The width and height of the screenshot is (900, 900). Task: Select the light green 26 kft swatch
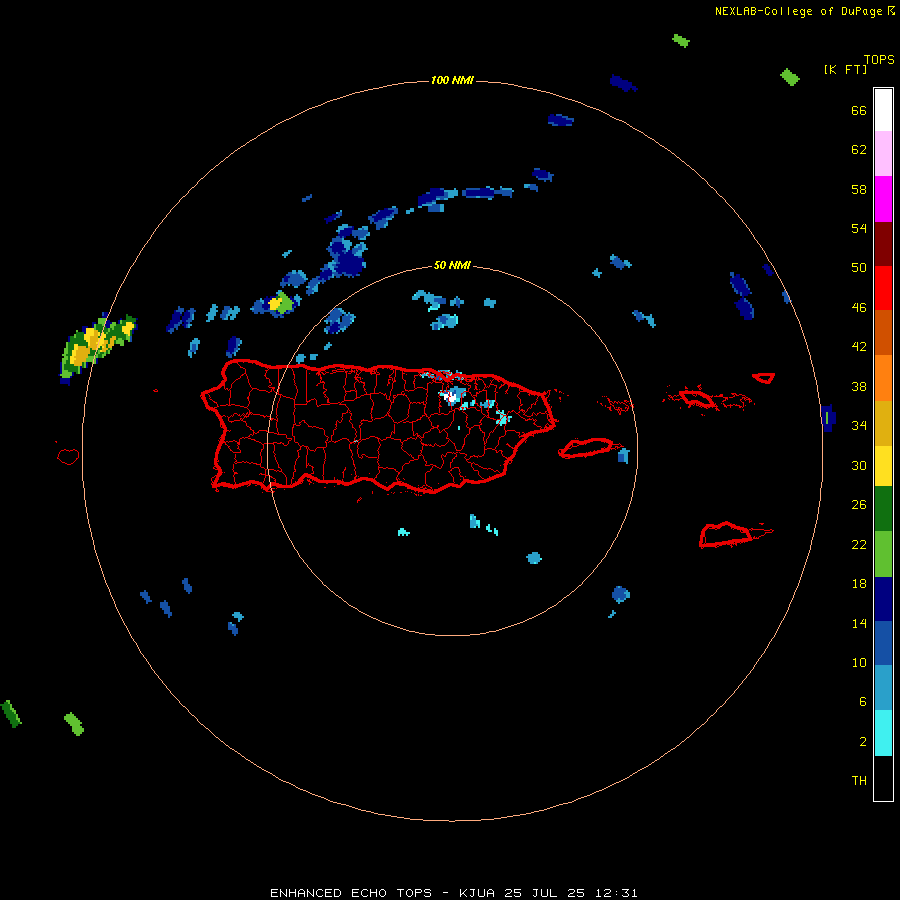[883, 554]
